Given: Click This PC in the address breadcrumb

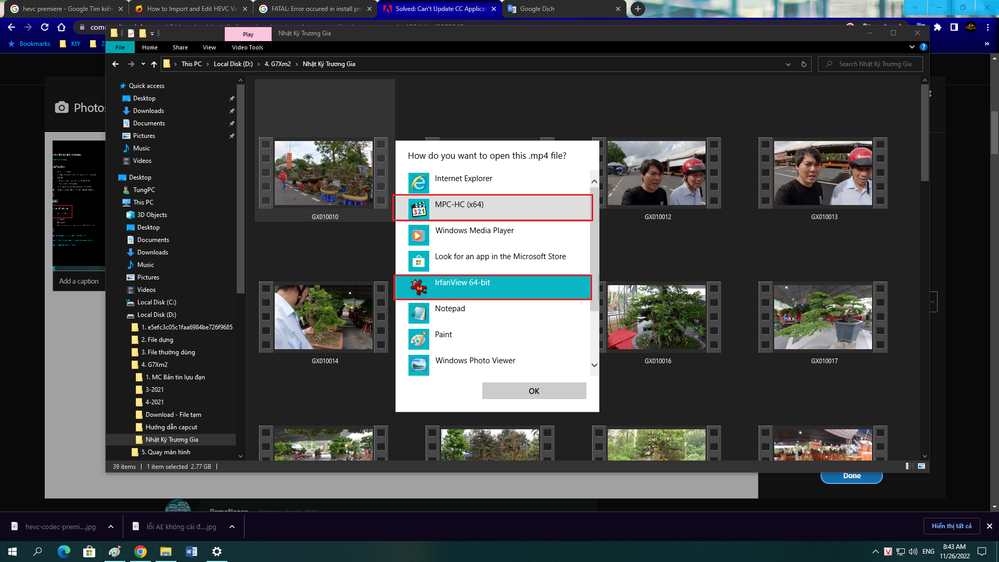Looking at the screenshot, I should tap(191, 64).
